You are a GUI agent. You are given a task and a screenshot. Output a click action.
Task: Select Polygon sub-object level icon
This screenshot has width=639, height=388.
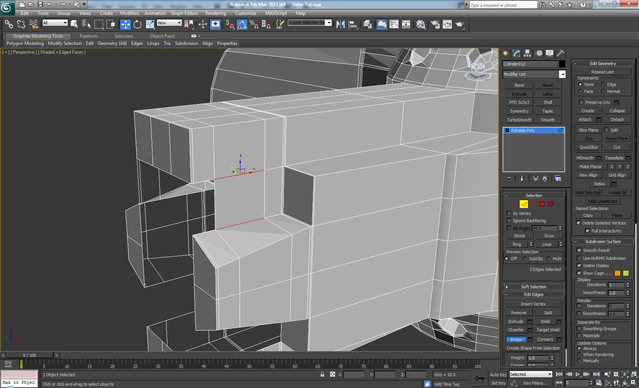[542, 204]
